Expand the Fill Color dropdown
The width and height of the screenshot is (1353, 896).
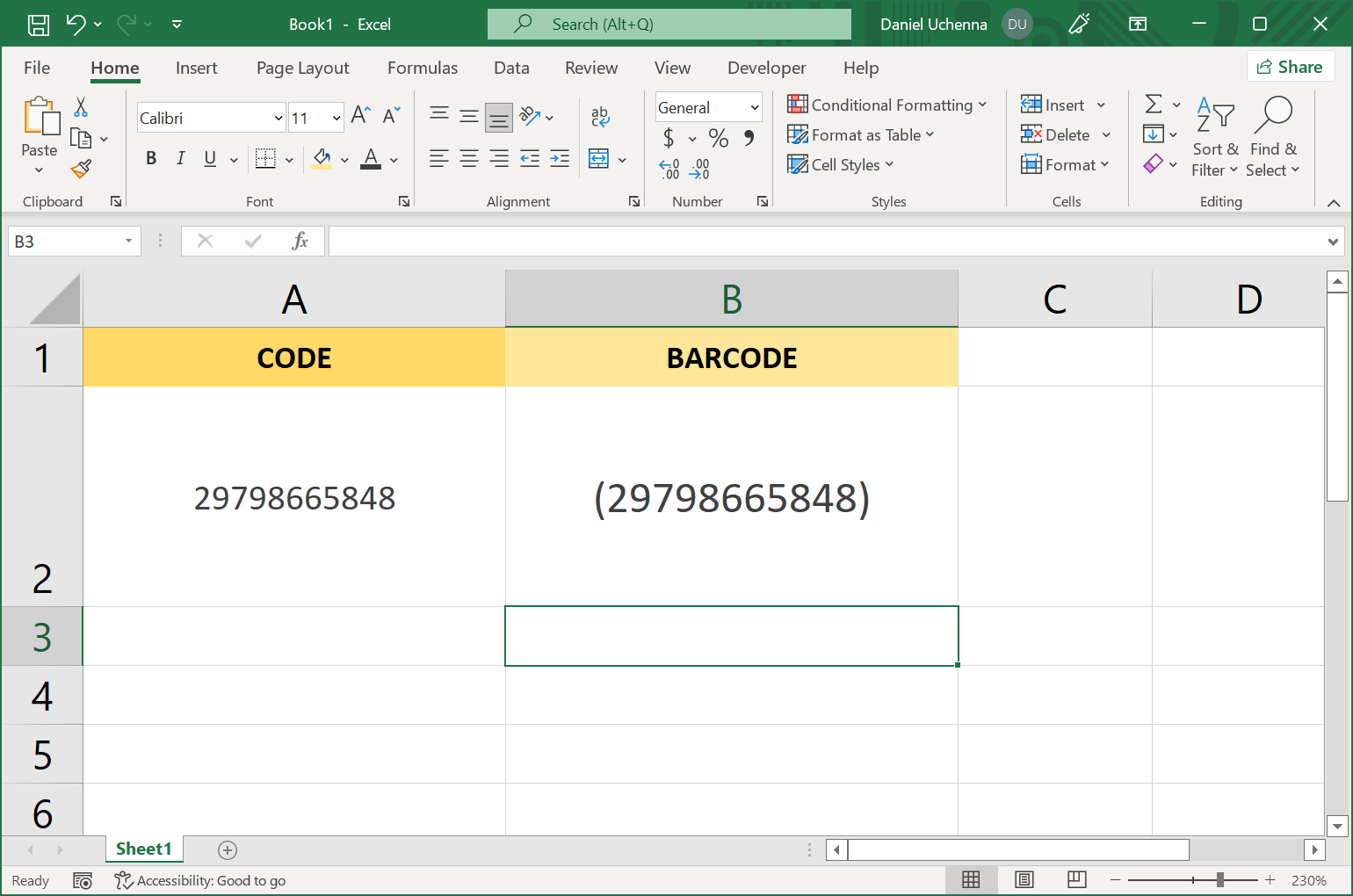click(344, 161)
